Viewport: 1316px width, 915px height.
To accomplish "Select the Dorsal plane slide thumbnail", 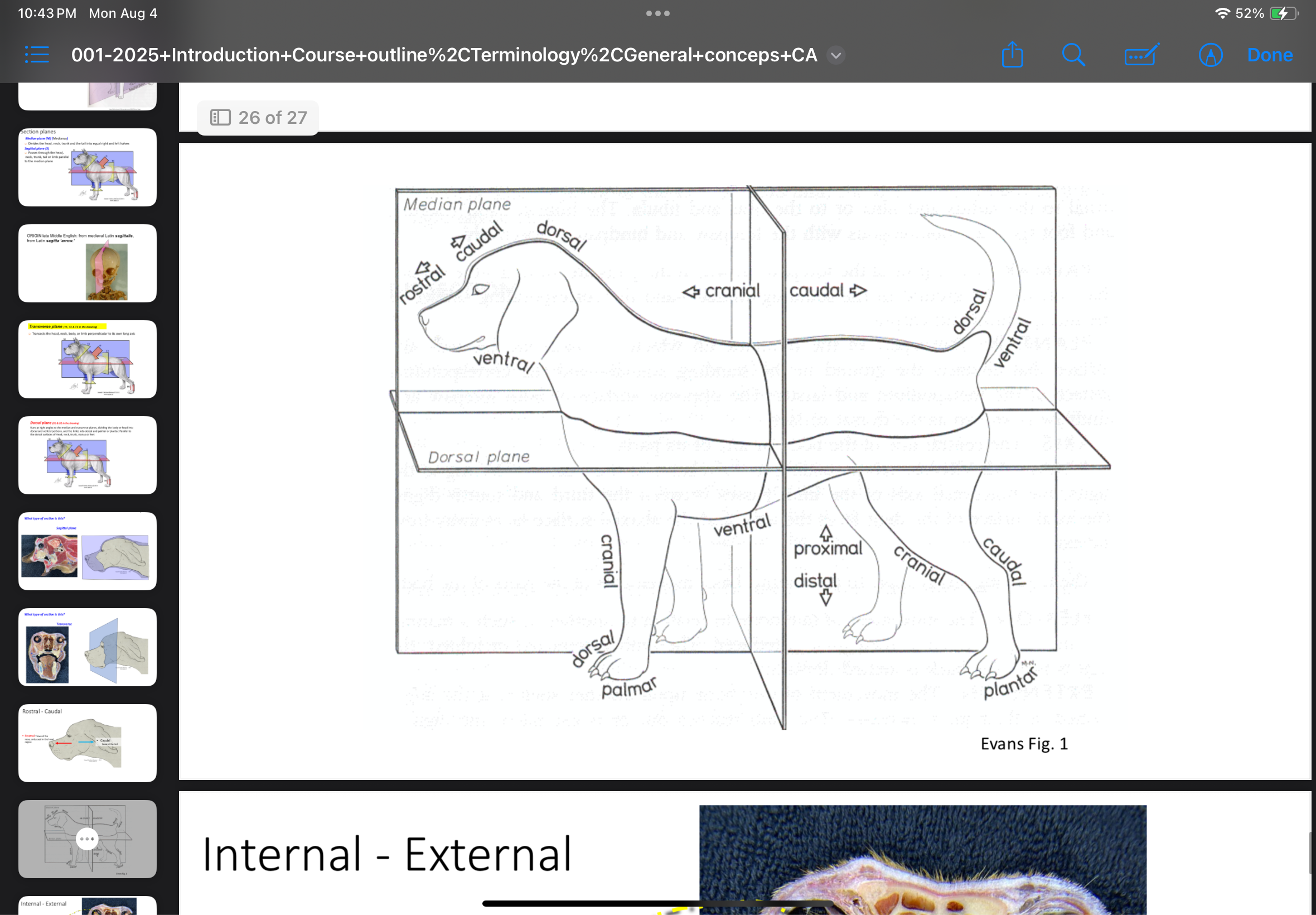I will (87, 455).
